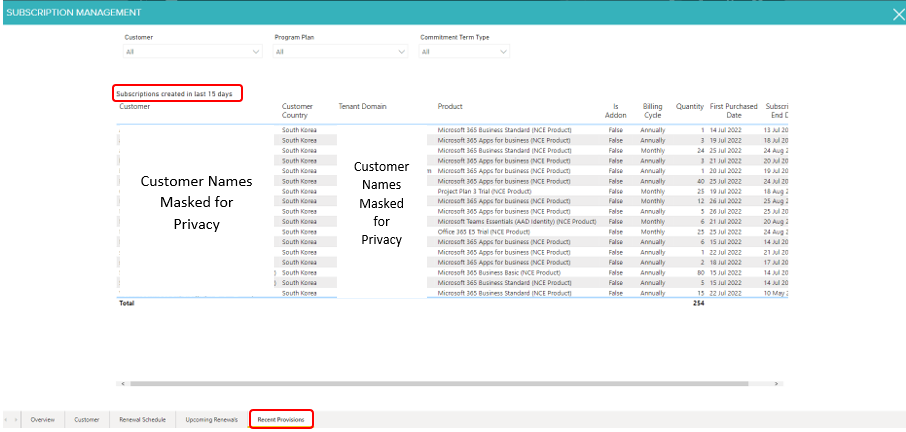Click the quantity value 12
This screenshot has height=432, width=906.
[x=700, y=202]
